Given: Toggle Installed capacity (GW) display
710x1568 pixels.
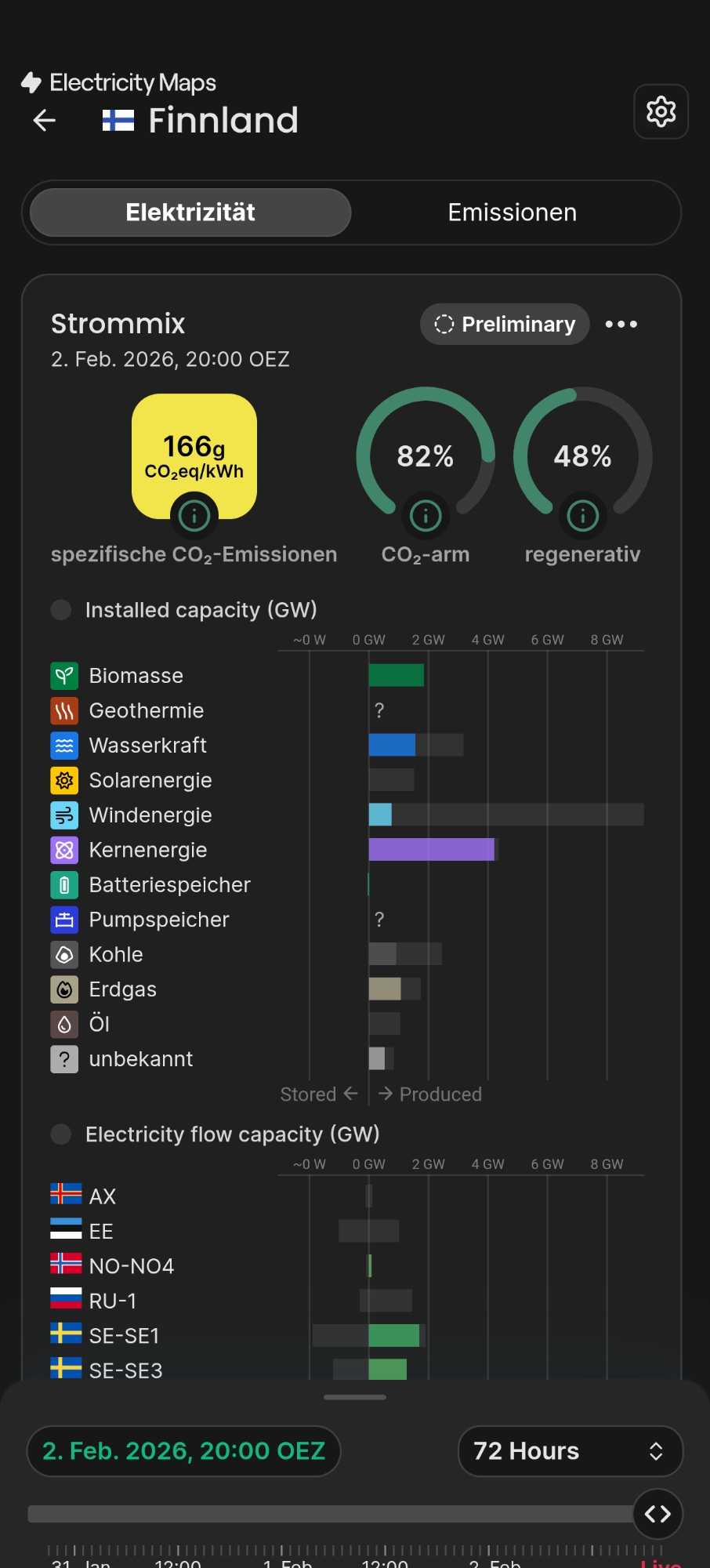Looking at the screenshot, I should pos(61,609).
